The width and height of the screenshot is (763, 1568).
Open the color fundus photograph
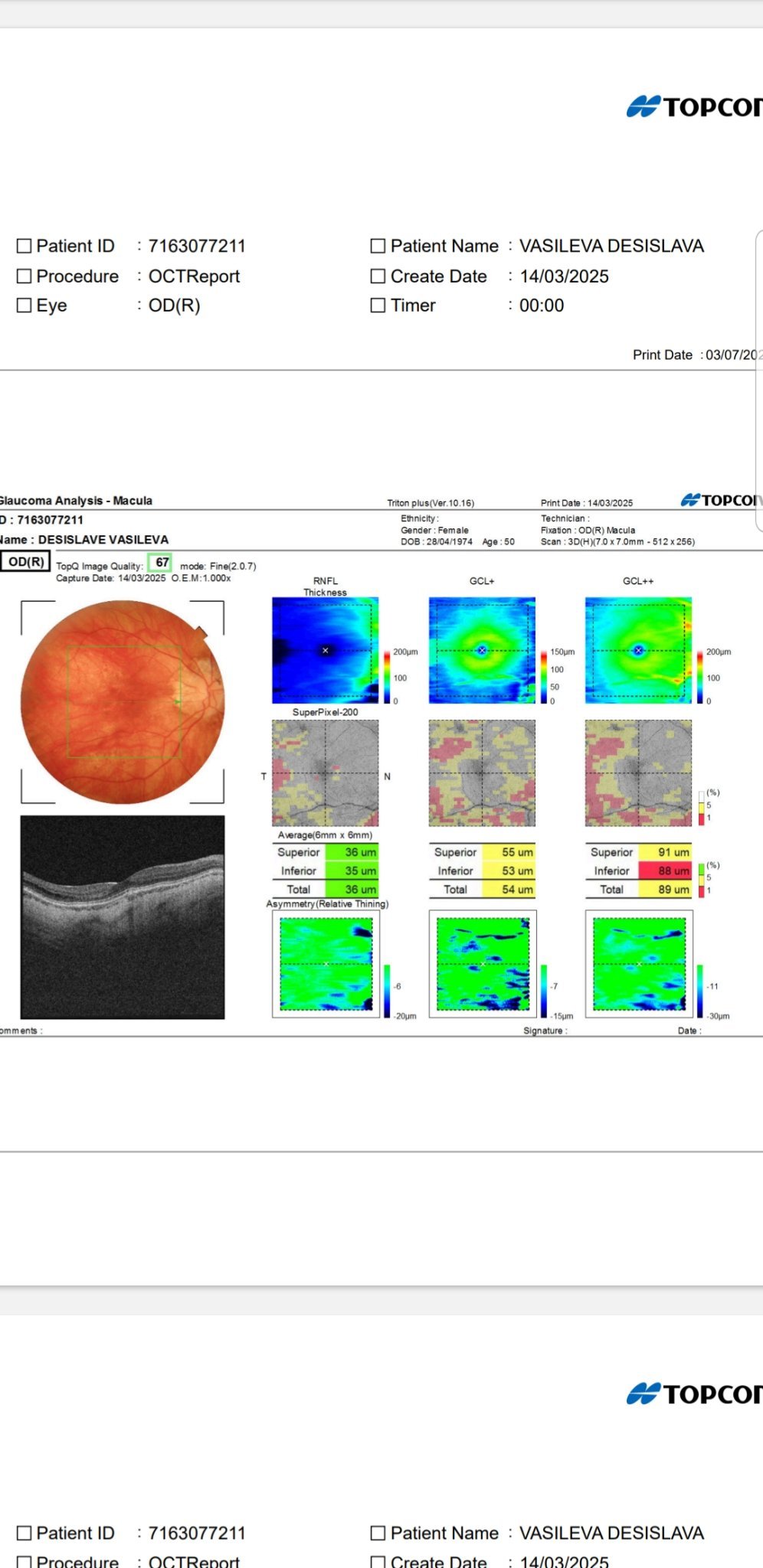coord(123,702)
